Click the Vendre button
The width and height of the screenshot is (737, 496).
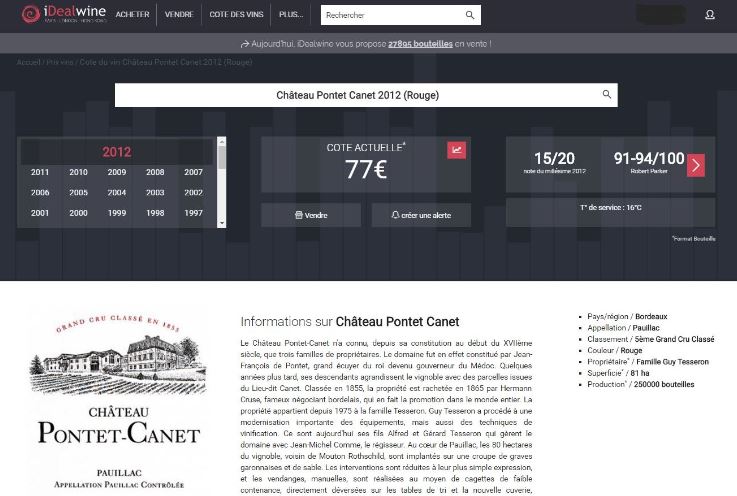[x=311, y=215]
